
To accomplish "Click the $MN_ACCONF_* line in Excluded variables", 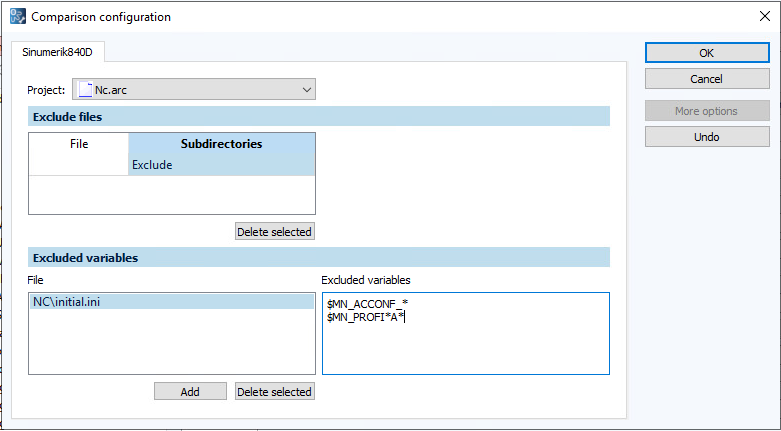I will click(369, 303).
